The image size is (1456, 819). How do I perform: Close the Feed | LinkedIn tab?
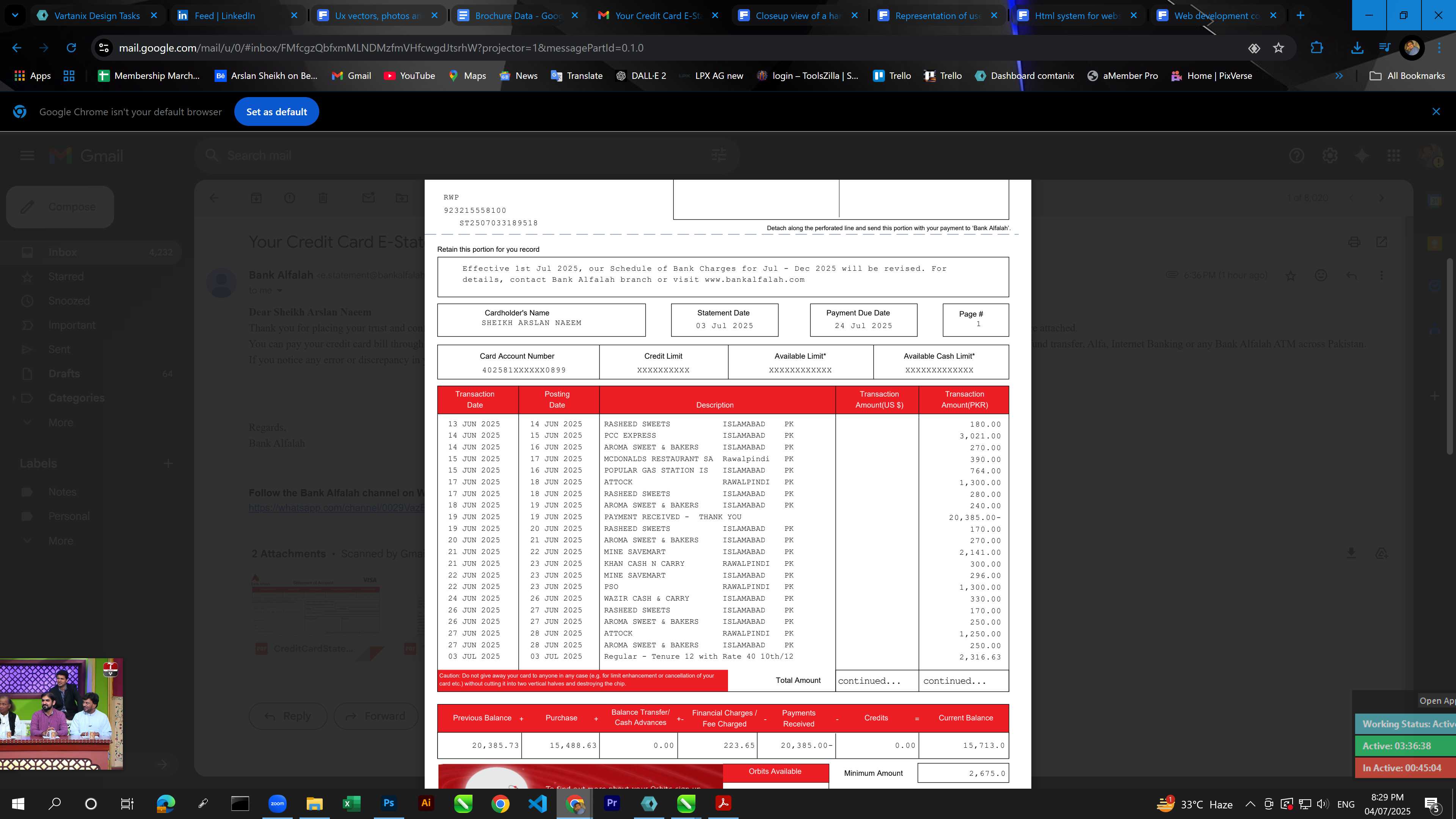pos(294,15)
